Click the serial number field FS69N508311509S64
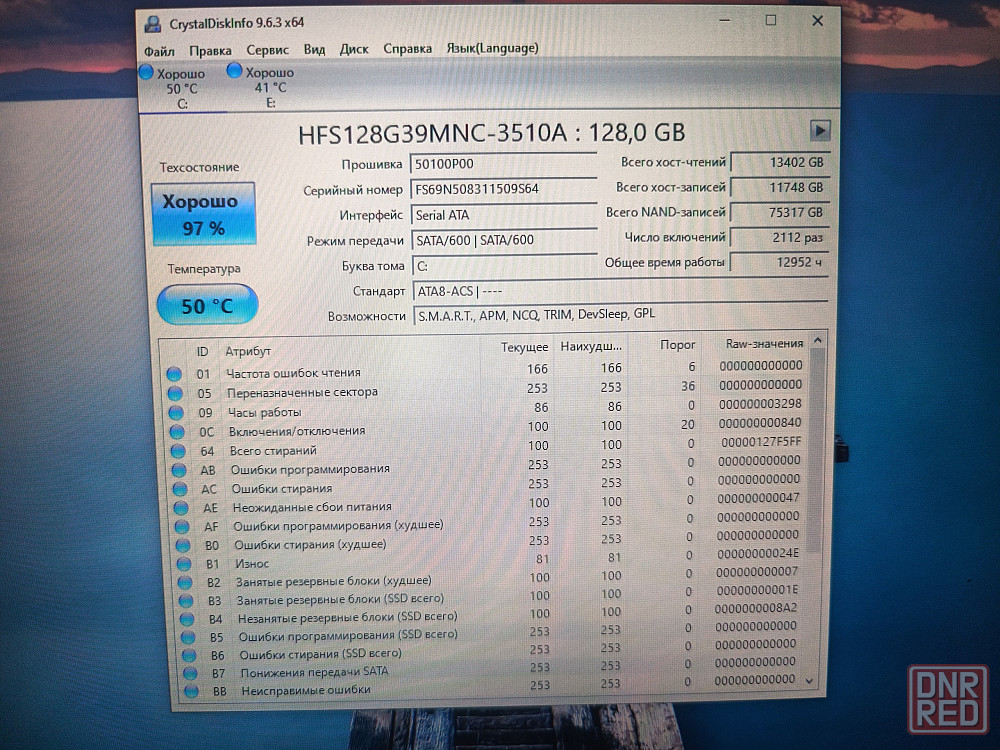Image resolution: width=1000 pixels, height=750 pixels. [503, 189]
